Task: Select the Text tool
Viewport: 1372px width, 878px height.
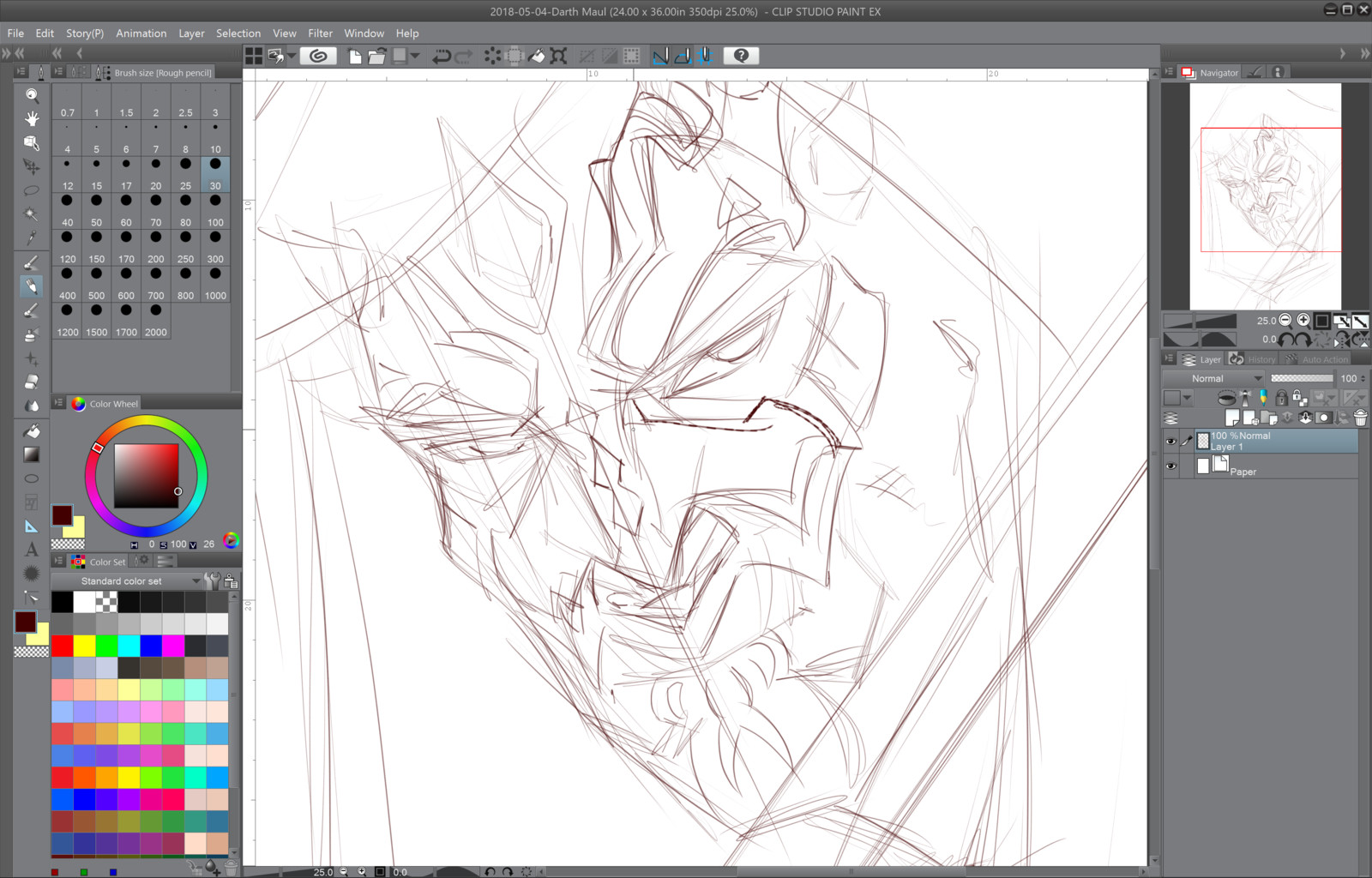Action: [x=32, y=550]
